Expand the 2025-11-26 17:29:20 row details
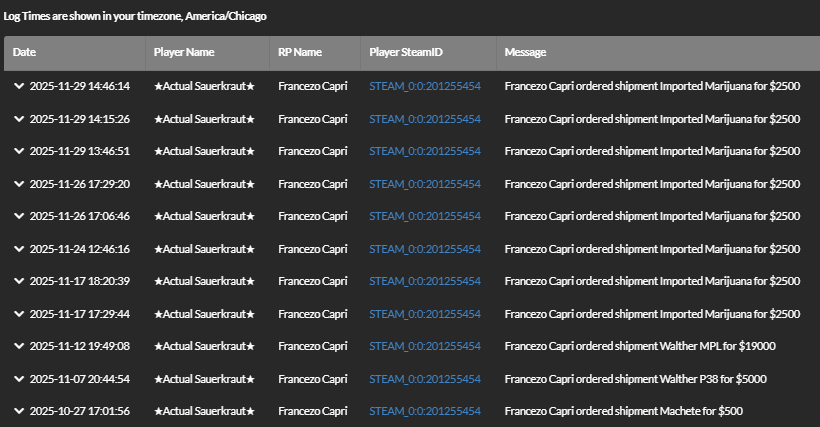This screenshot has height=427, width=820. pos(19,184)
